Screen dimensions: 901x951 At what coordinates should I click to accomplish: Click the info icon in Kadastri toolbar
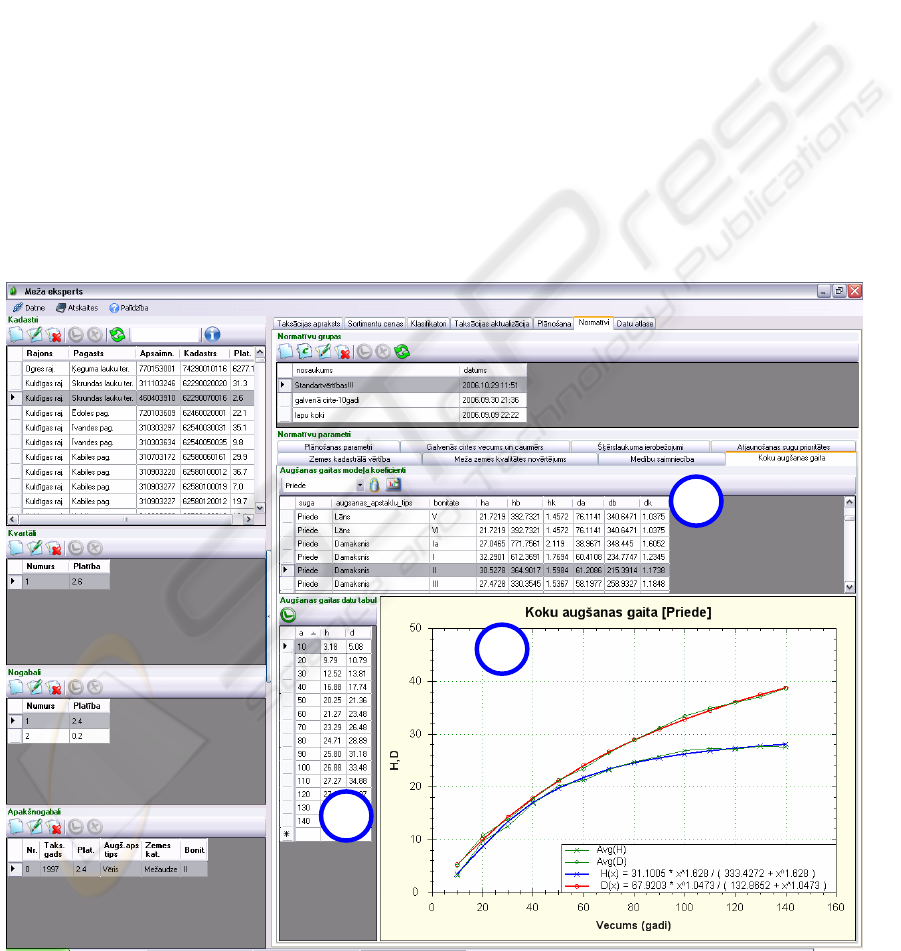[213, 335]
